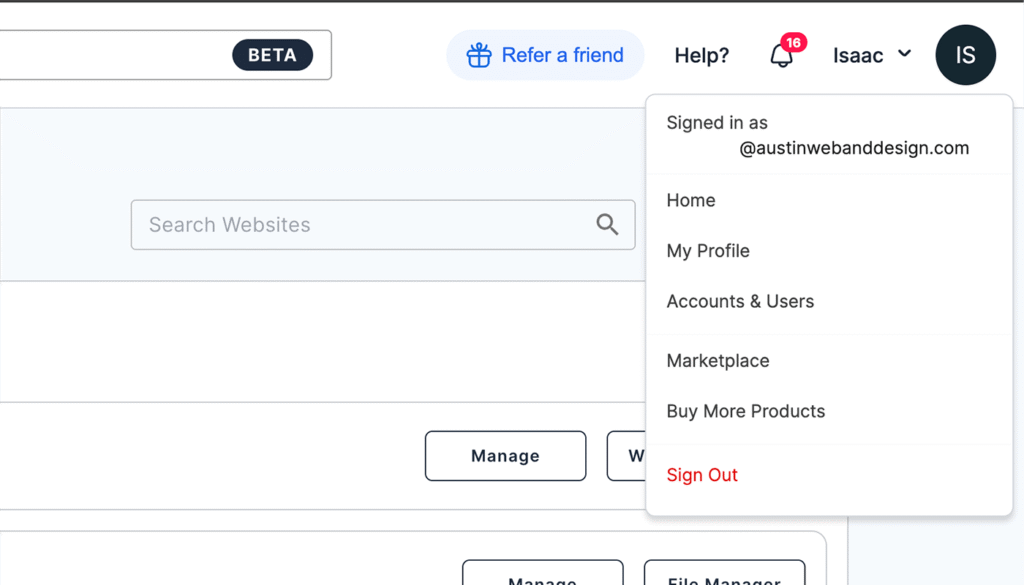Viewport: 1024px width, 585px height.
Task: Click the upper Manage button
Action: [505, 456]
